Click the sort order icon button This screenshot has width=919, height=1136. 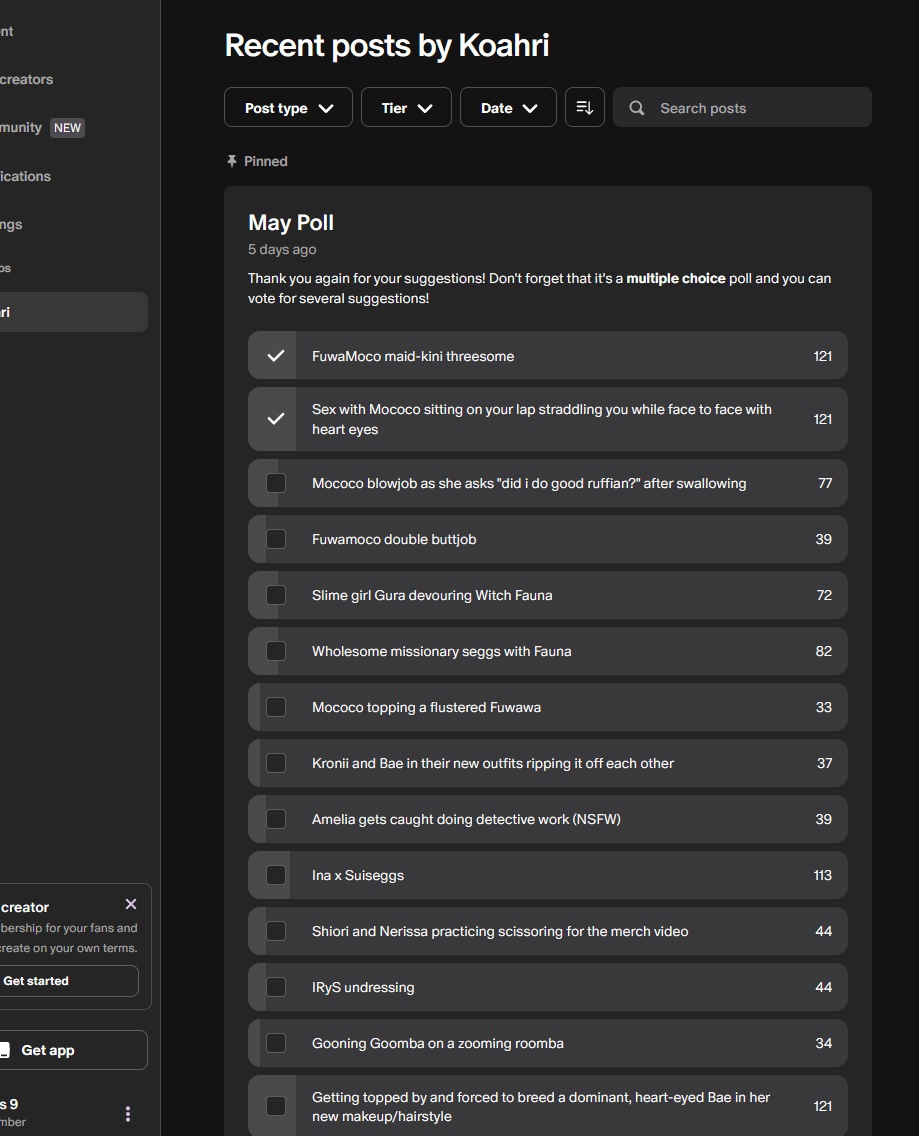(585, 108)
